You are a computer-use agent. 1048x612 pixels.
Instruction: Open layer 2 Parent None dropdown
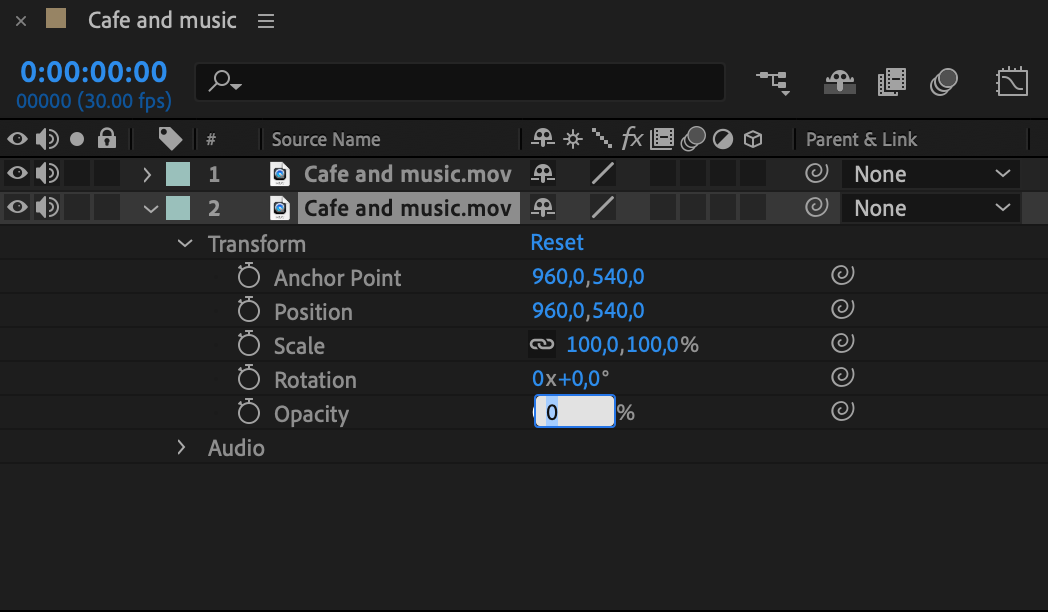[x=930, y=208]
